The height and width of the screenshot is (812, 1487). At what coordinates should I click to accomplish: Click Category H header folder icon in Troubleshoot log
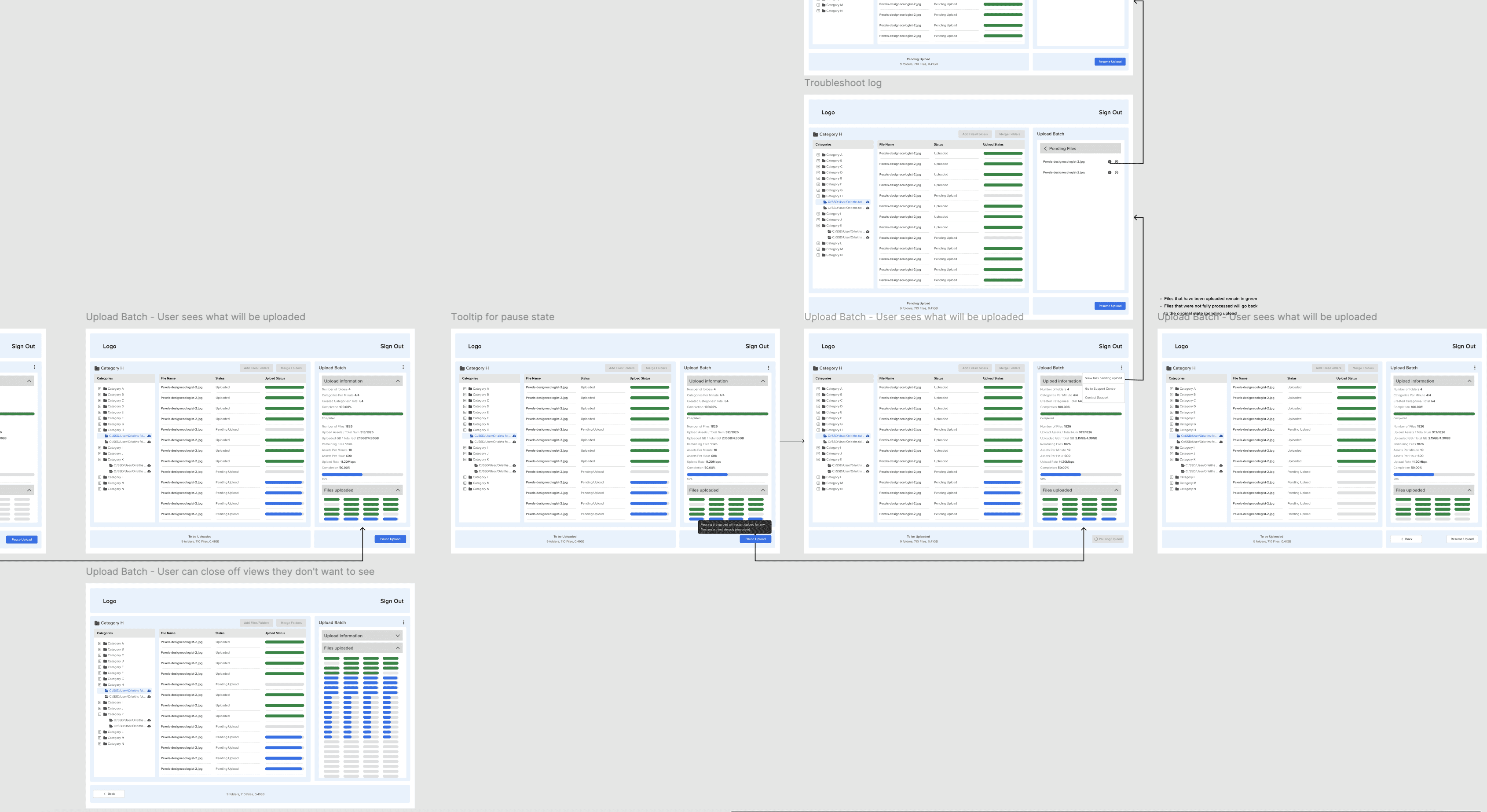(816, 135)
